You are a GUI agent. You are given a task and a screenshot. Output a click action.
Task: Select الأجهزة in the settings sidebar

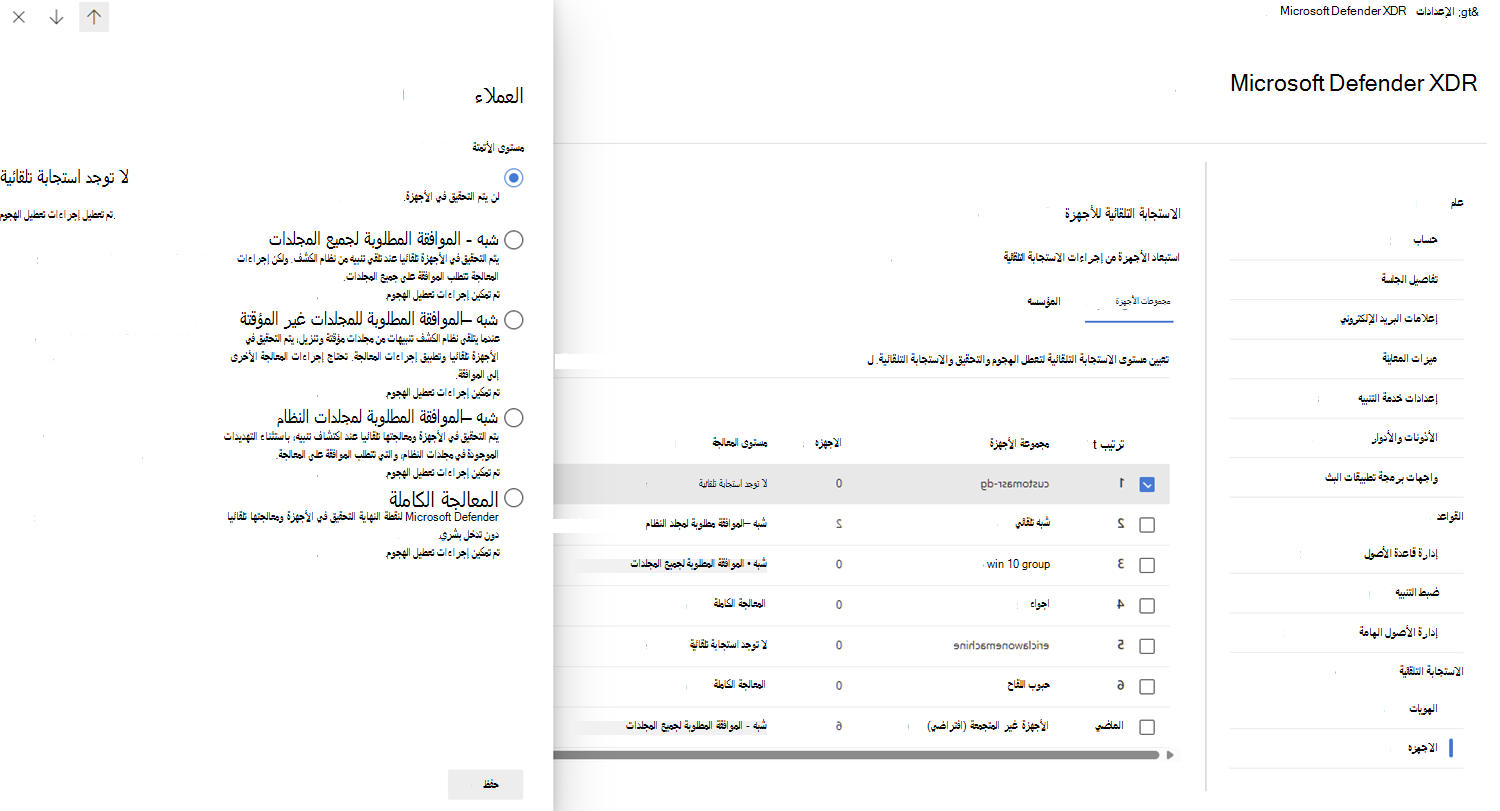point(1422,748)
